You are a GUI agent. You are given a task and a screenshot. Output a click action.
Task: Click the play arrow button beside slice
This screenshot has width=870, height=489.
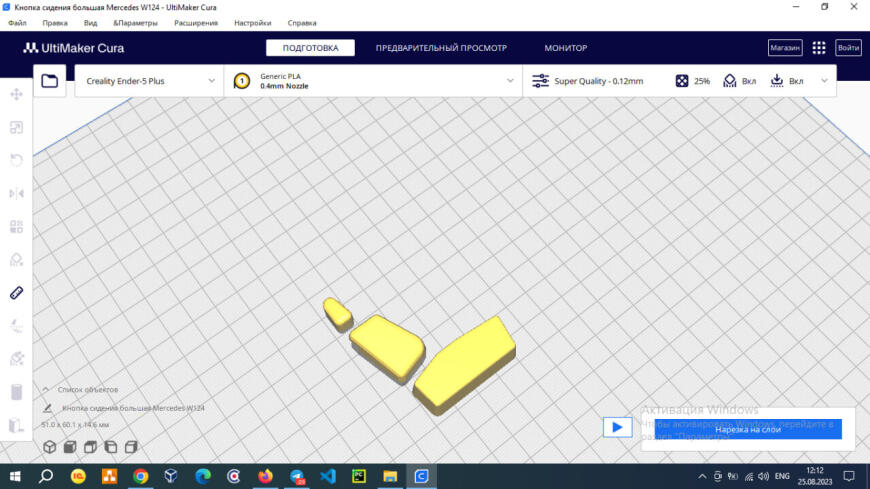tap(618, 427)
